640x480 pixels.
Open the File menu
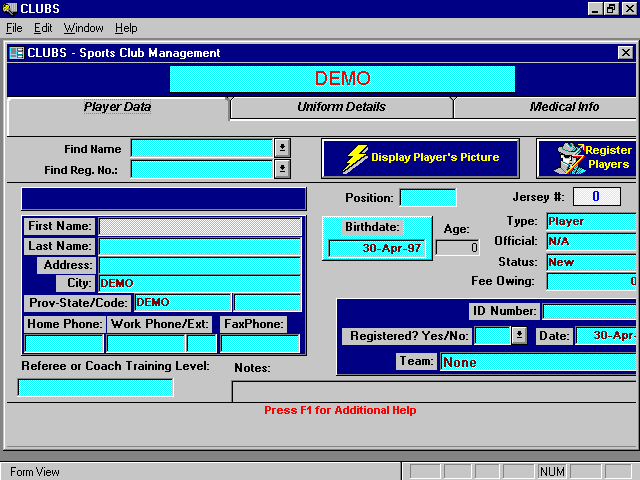click(14, 28)
